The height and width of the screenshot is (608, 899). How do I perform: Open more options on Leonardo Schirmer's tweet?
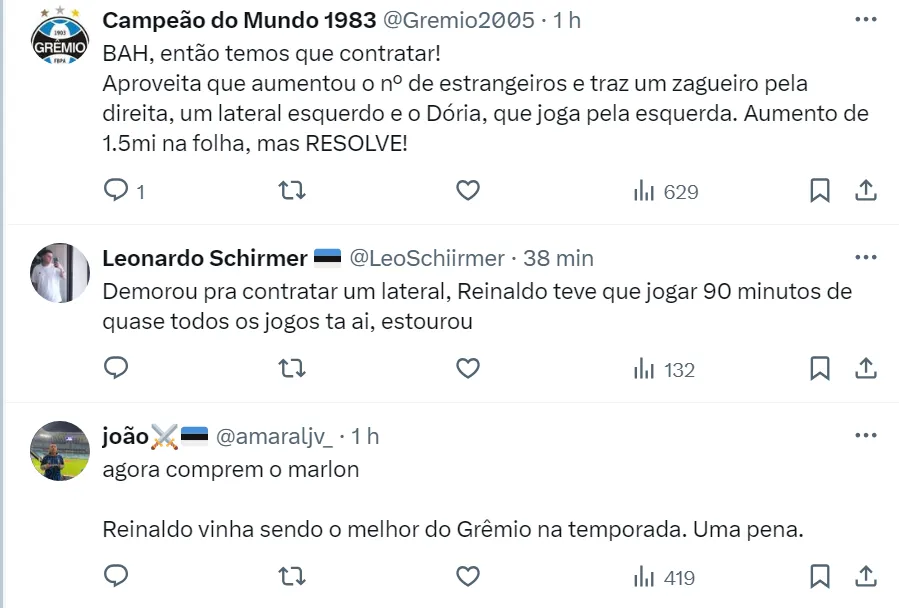[x=866, y=258]
